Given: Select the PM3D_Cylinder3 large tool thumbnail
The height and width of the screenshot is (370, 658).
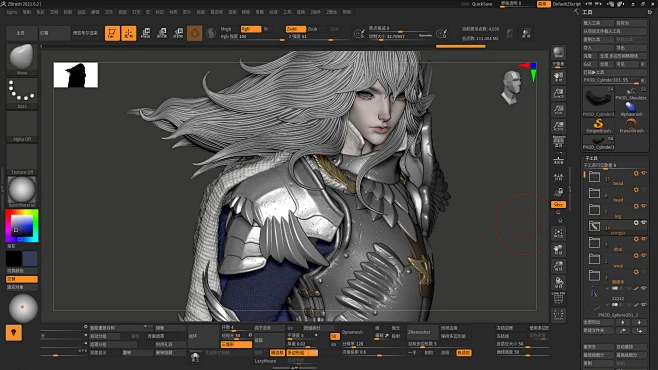Looking at the screenshot, I should click(598, 101).
